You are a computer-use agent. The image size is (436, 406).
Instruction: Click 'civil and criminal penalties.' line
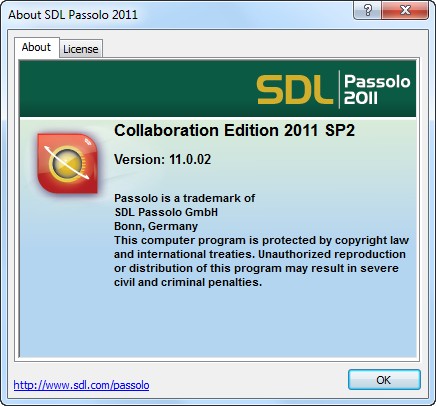tap(188, 282)
